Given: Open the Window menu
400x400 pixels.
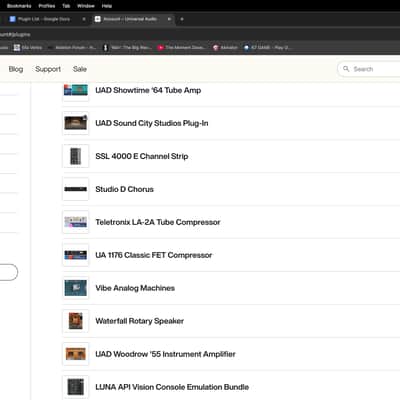Looking at the screenshot, I should pyautogui.click(x=86, y=6).
